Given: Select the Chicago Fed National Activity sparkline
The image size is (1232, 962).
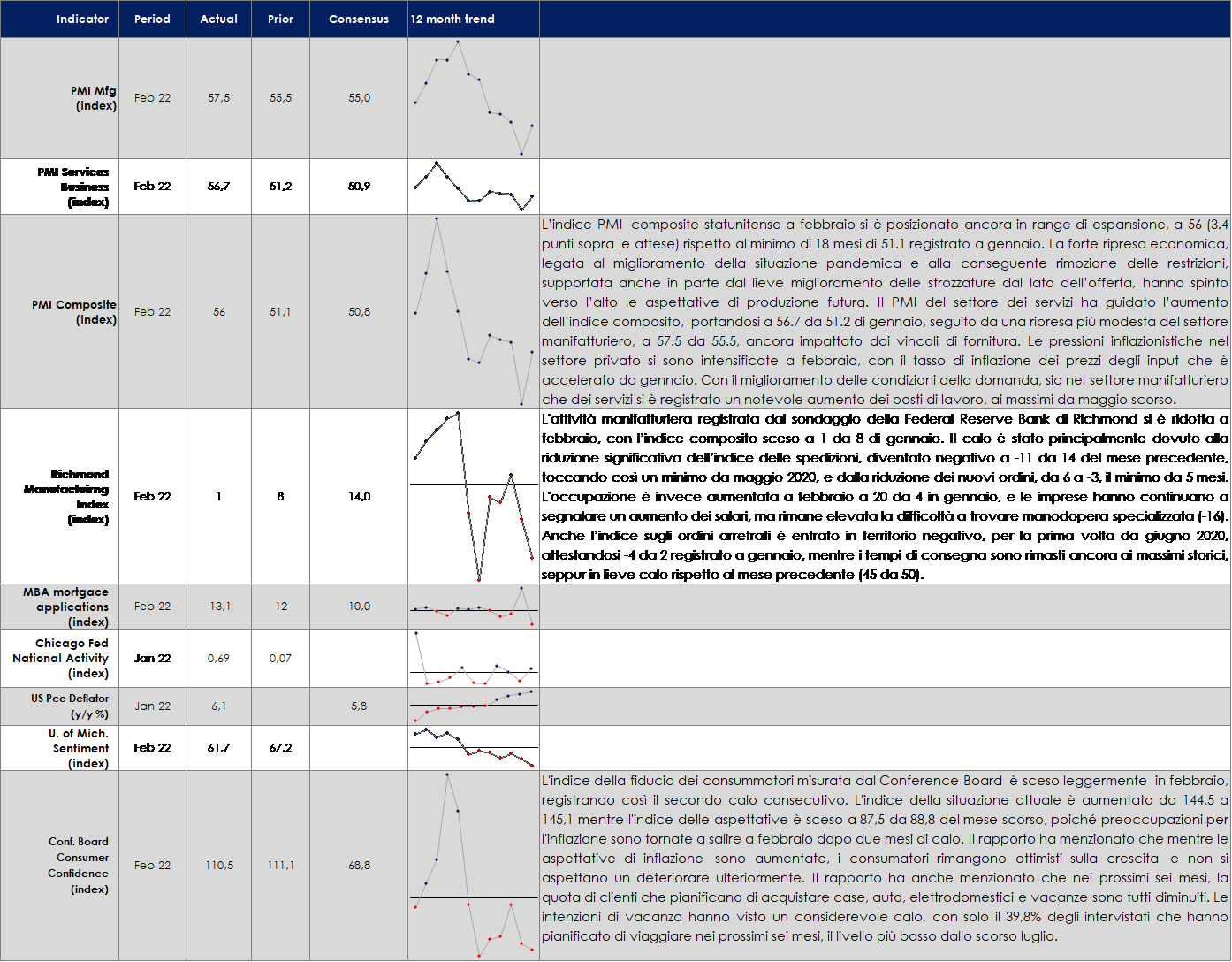Looking at the screenshot, I should [x=474, y=659].
